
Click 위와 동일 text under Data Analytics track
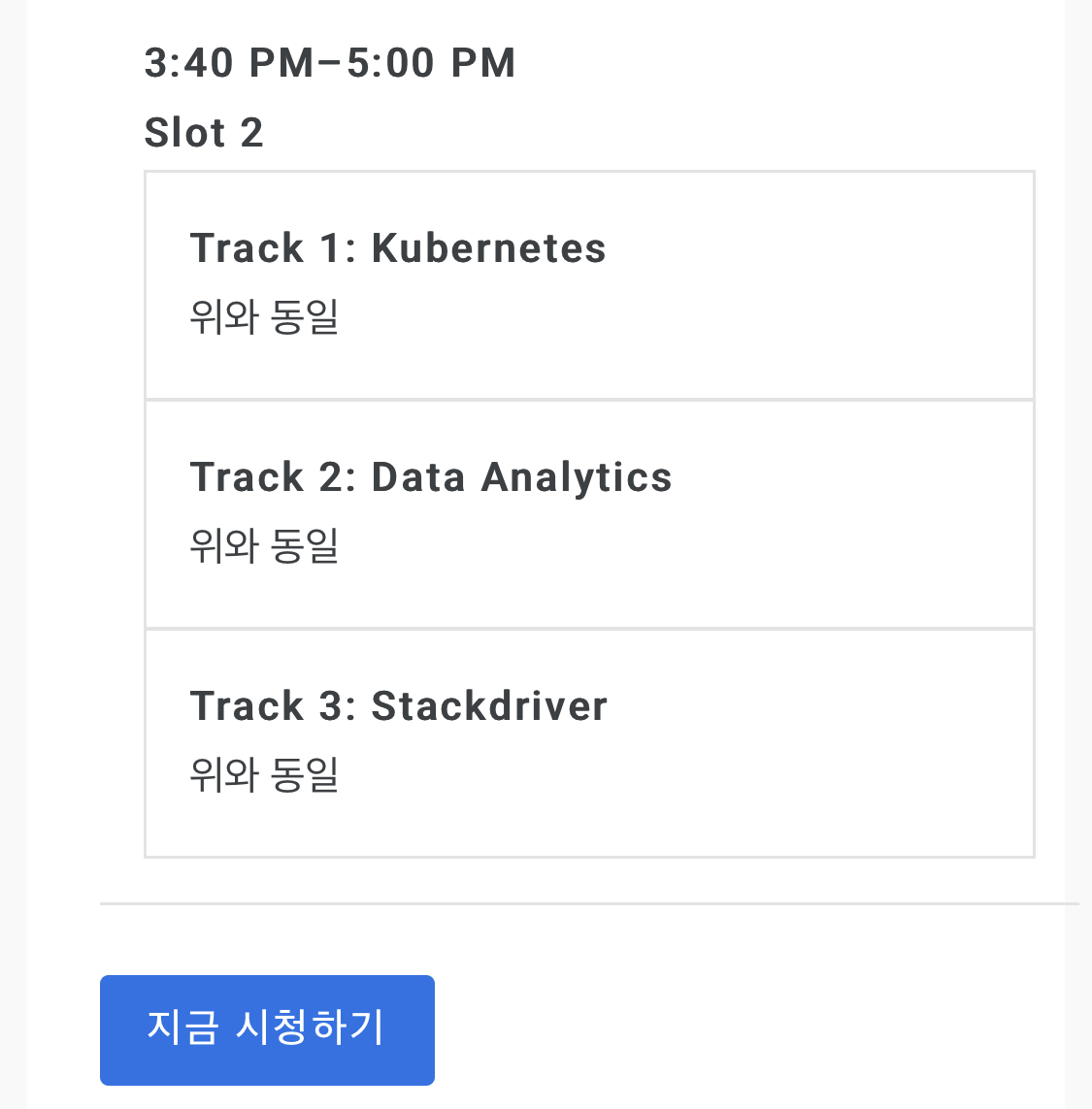pyautogui.click(x=264, y=545)
